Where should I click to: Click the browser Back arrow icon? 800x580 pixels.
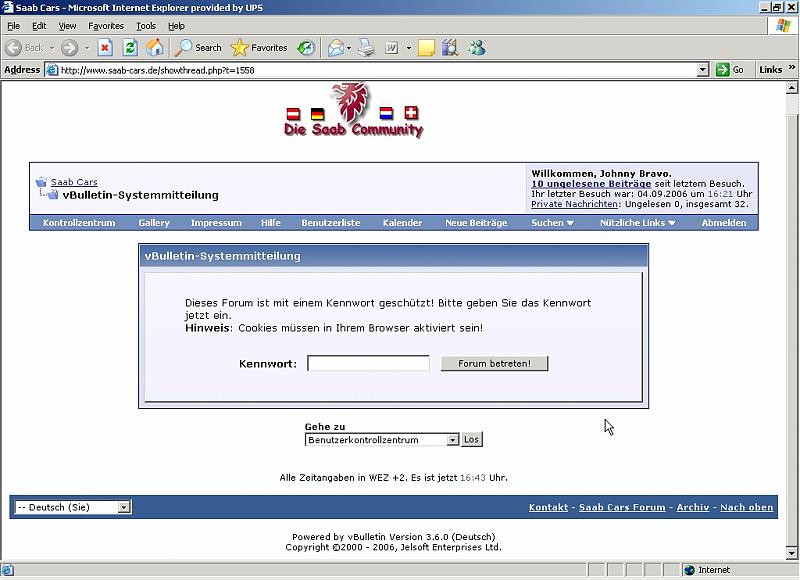(x=14, y=48)
